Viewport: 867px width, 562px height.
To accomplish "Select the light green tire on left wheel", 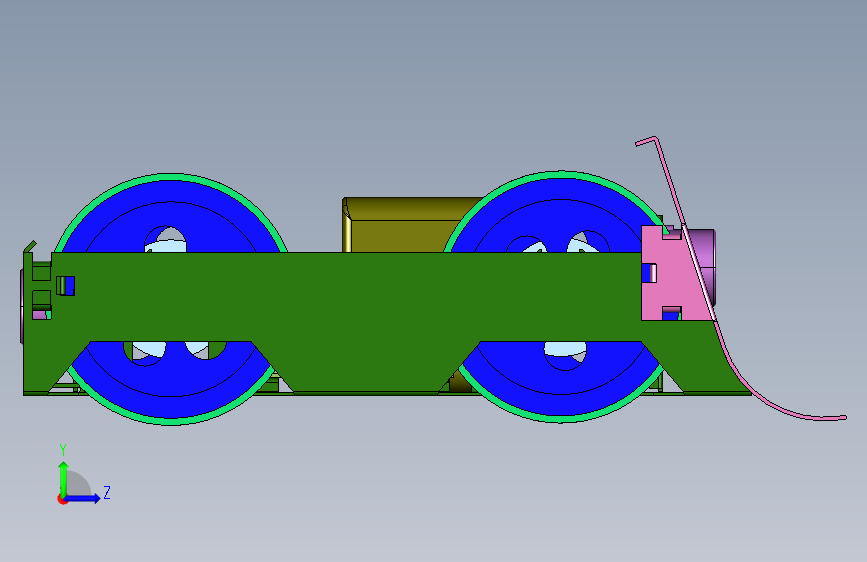I will click(x=170, y=177).
